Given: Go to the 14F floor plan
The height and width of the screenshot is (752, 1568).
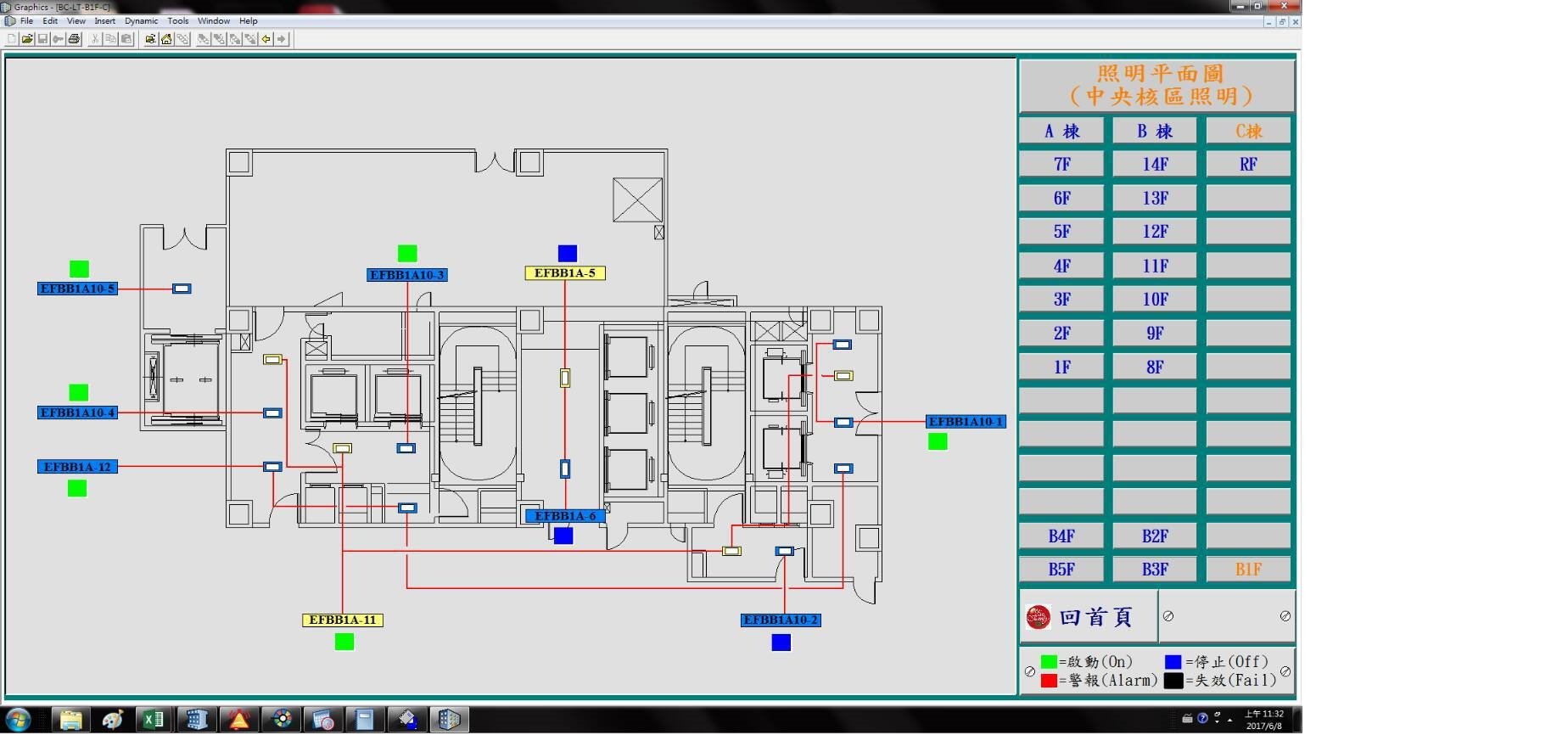Looking at the screenshot, I should (x=1155, y=165).
